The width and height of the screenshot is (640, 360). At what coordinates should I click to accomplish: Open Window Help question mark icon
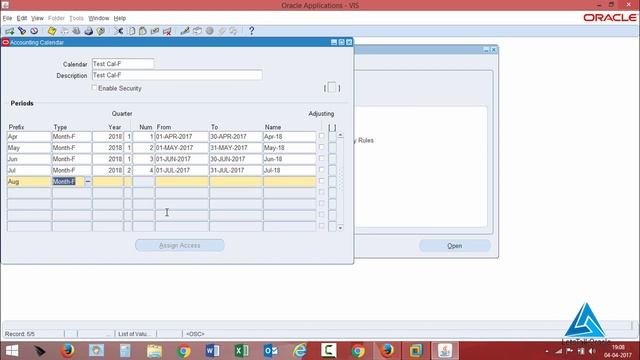[x=251, y=31]
